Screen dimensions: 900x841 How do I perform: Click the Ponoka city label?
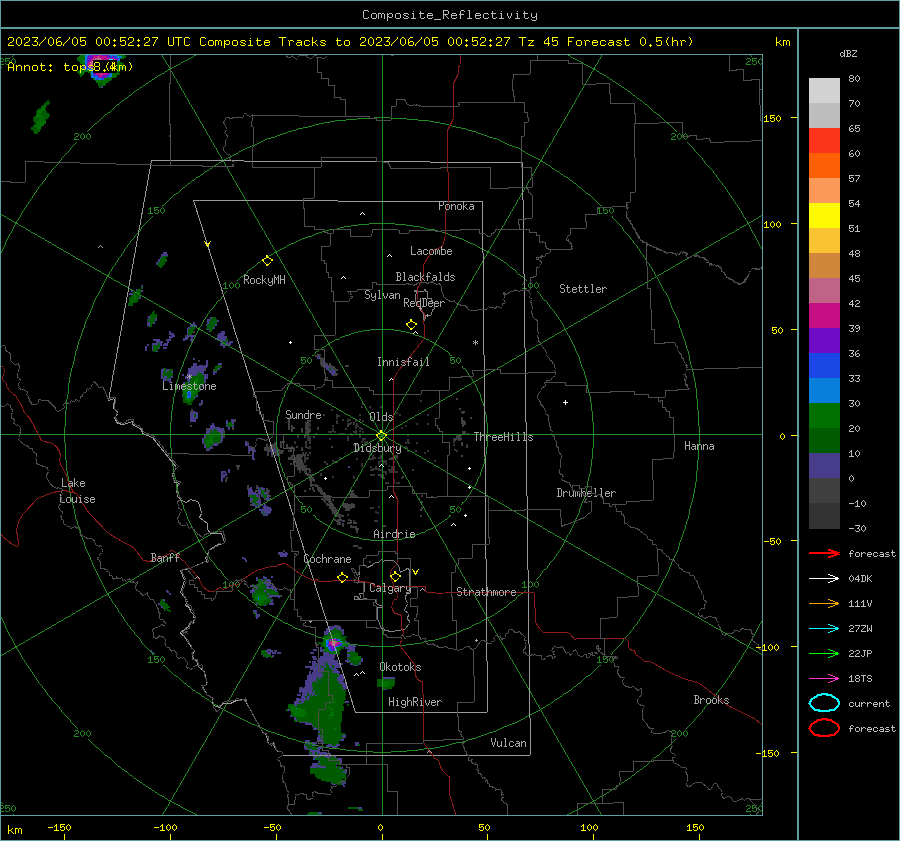[x=456, y=206]
